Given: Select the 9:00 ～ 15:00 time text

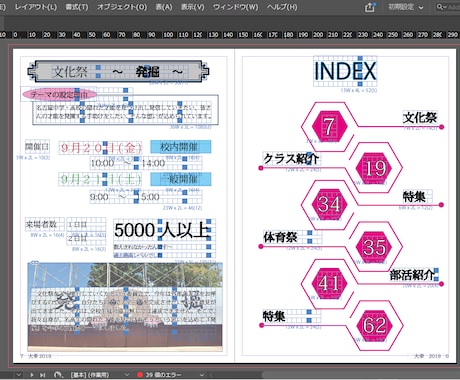Looking at the screenshot, I should click(x=146, y=197).
